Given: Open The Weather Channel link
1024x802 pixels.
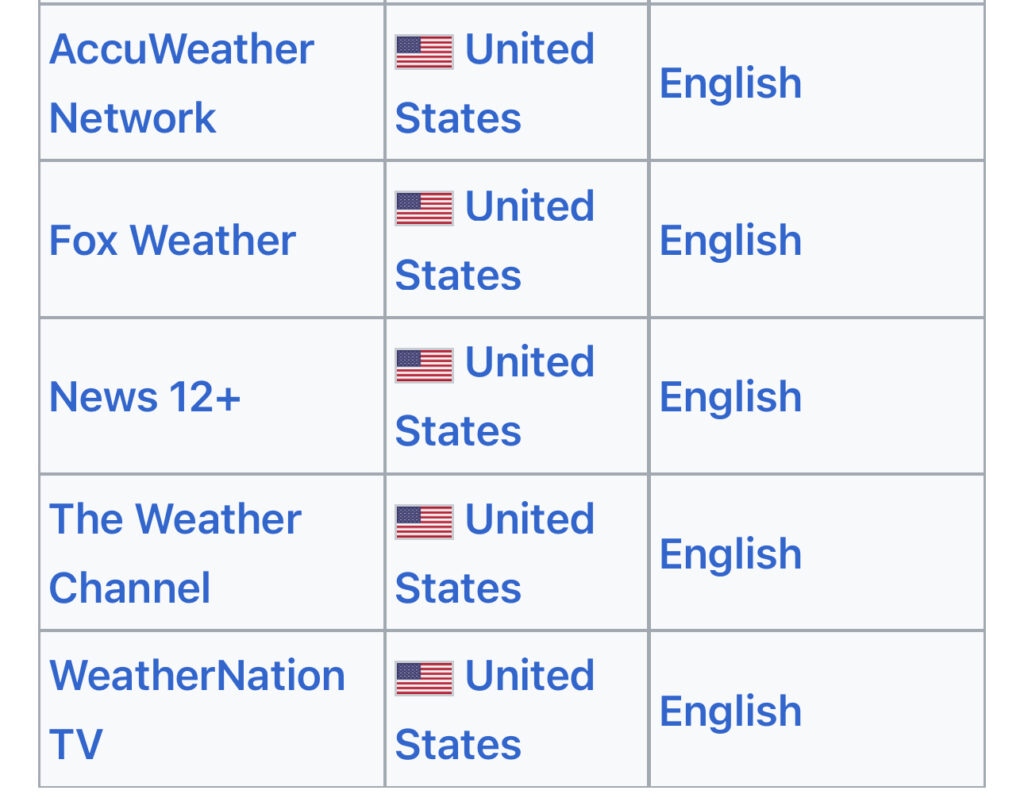Looking at the screenshot, I should point(175,553).
